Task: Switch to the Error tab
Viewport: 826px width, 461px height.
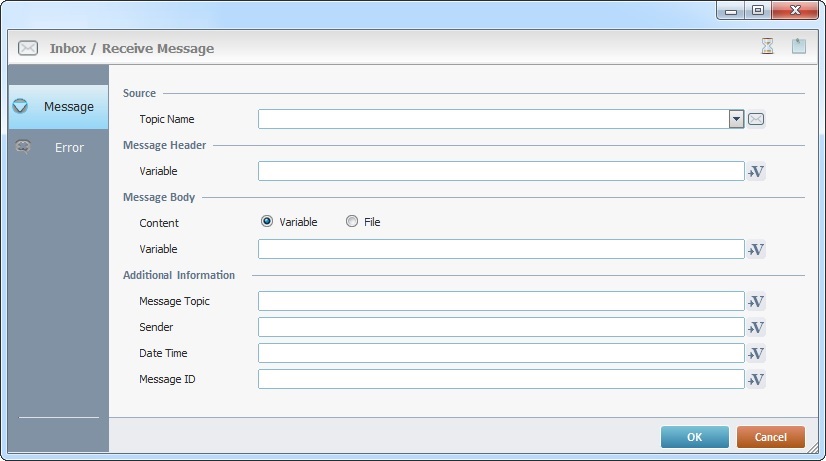Action: 58,148
